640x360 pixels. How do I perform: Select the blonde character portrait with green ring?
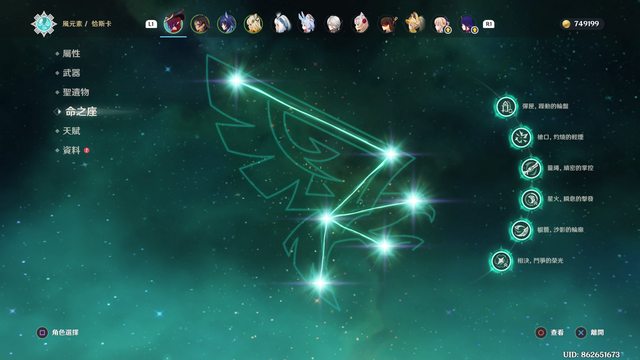click(253, 23)
